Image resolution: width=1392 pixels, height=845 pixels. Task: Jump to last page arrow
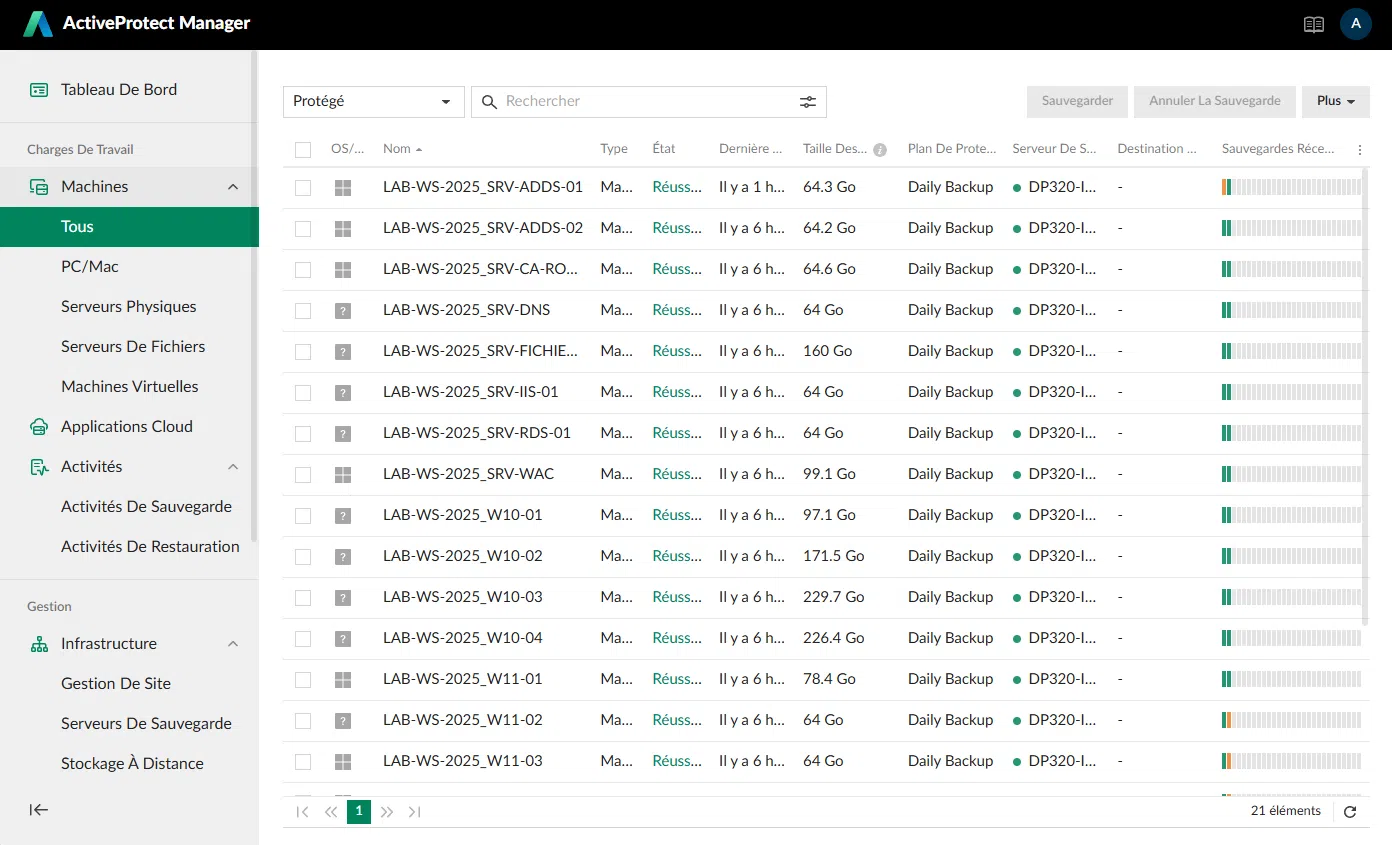point(415,812)
